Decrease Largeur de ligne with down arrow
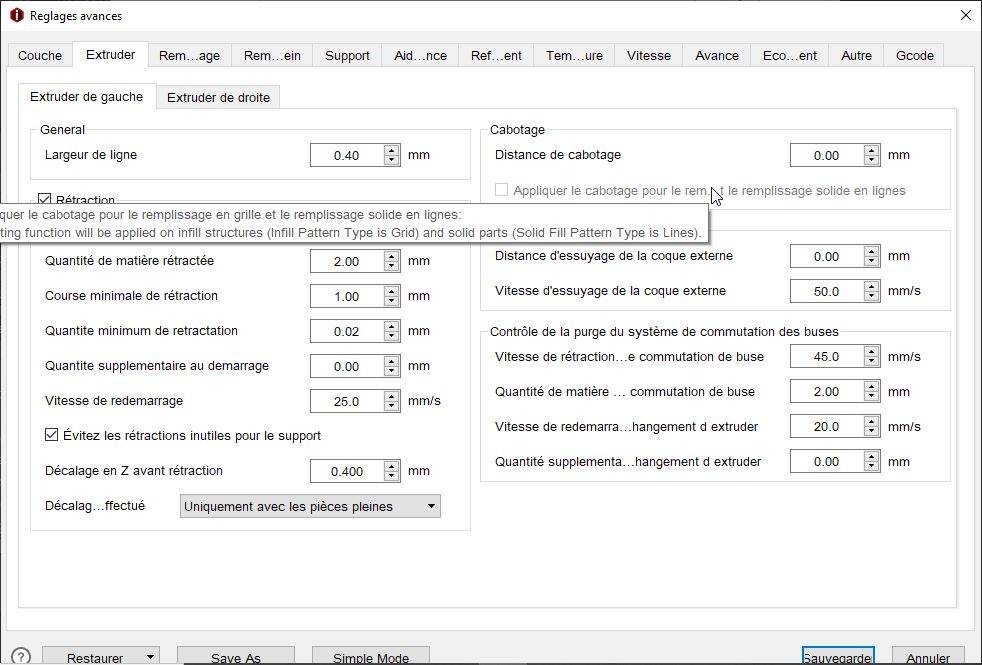Screen dimensions: 982x665 coord(392,160)
